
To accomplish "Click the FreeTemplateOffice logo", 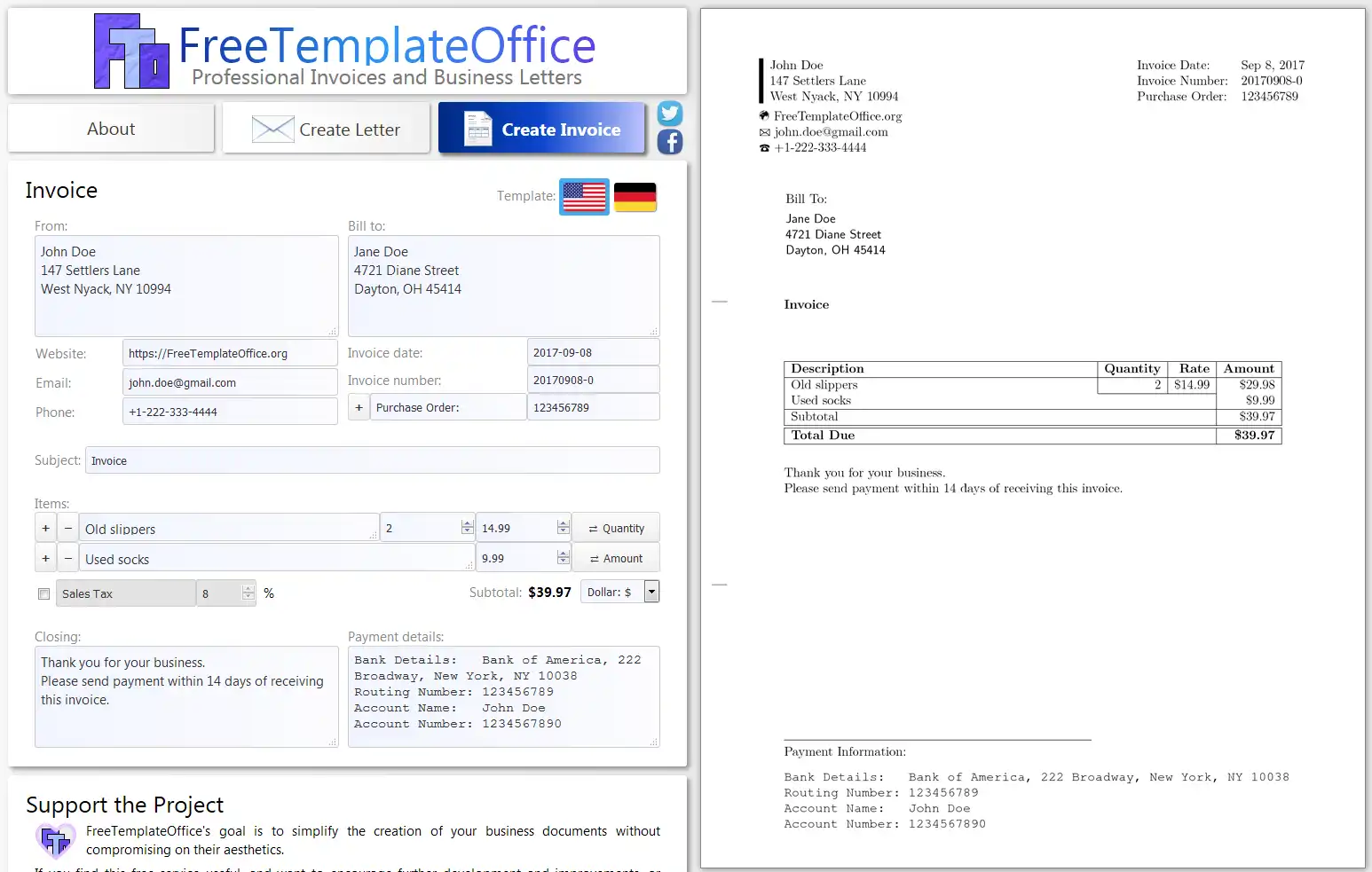I will 345,51.
